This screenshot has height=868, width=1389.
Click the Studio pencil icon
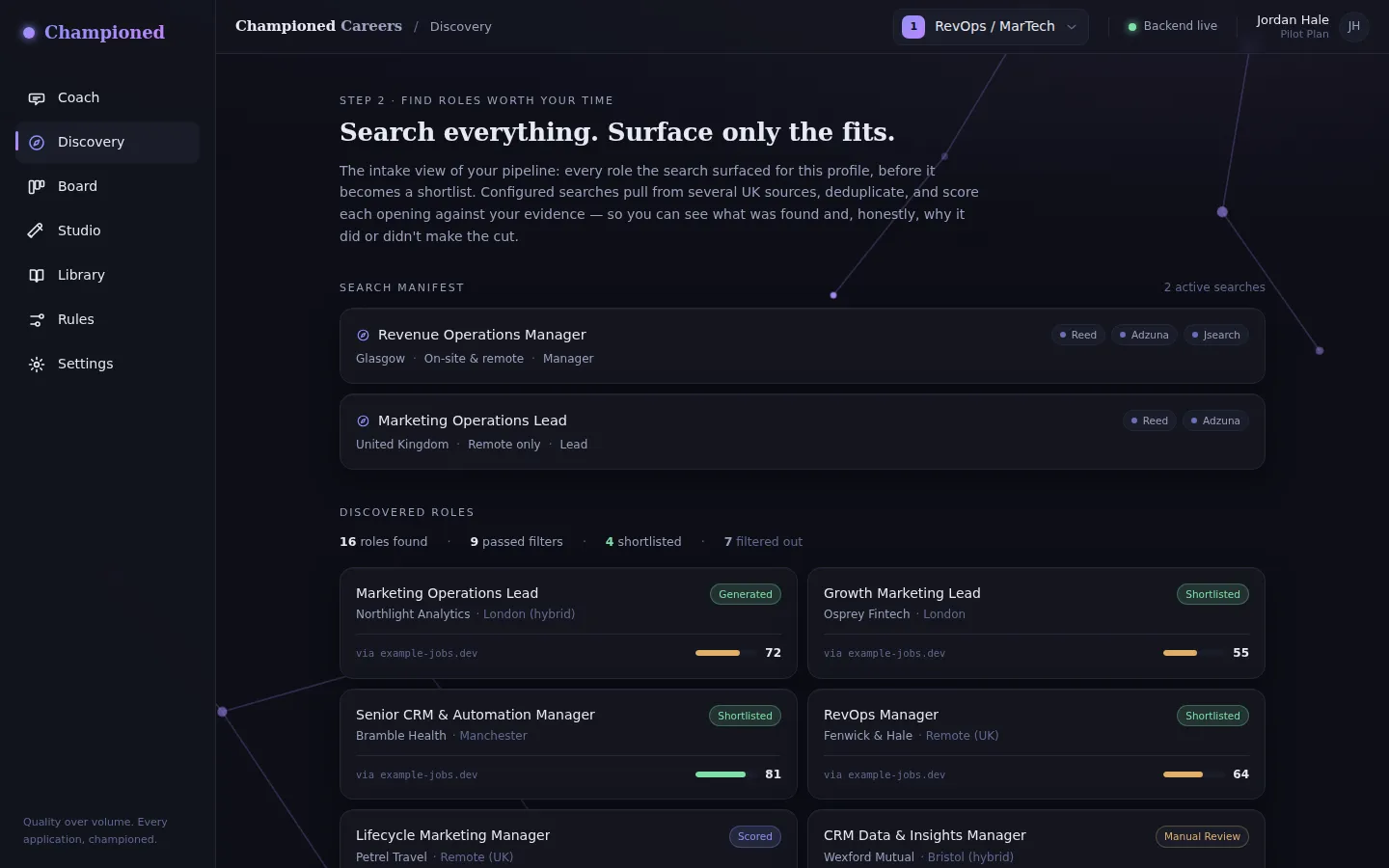(37, 231)
